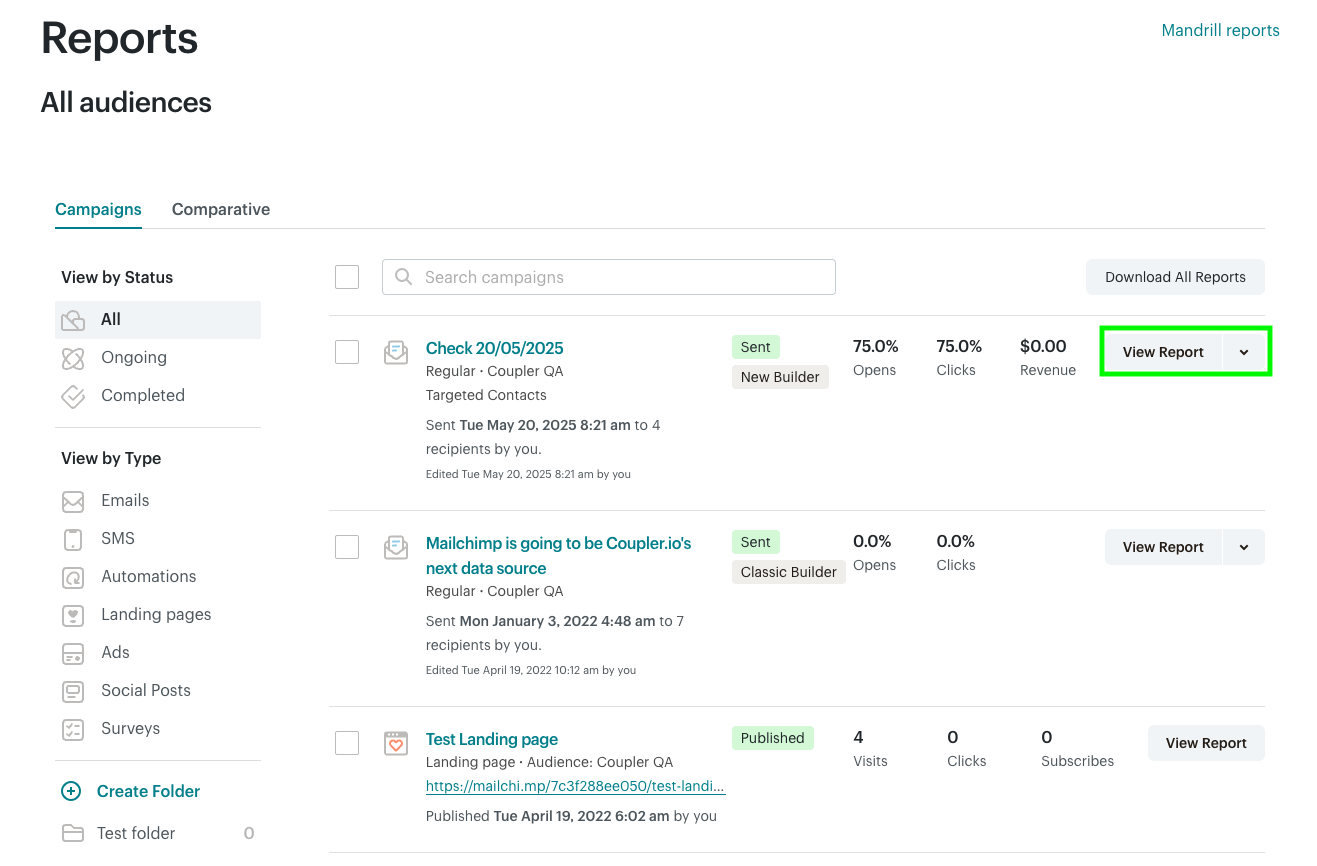This screenshot has width=1317, height=866.
Task: Filter campaigns by Completed status
Action: point(142,395)
